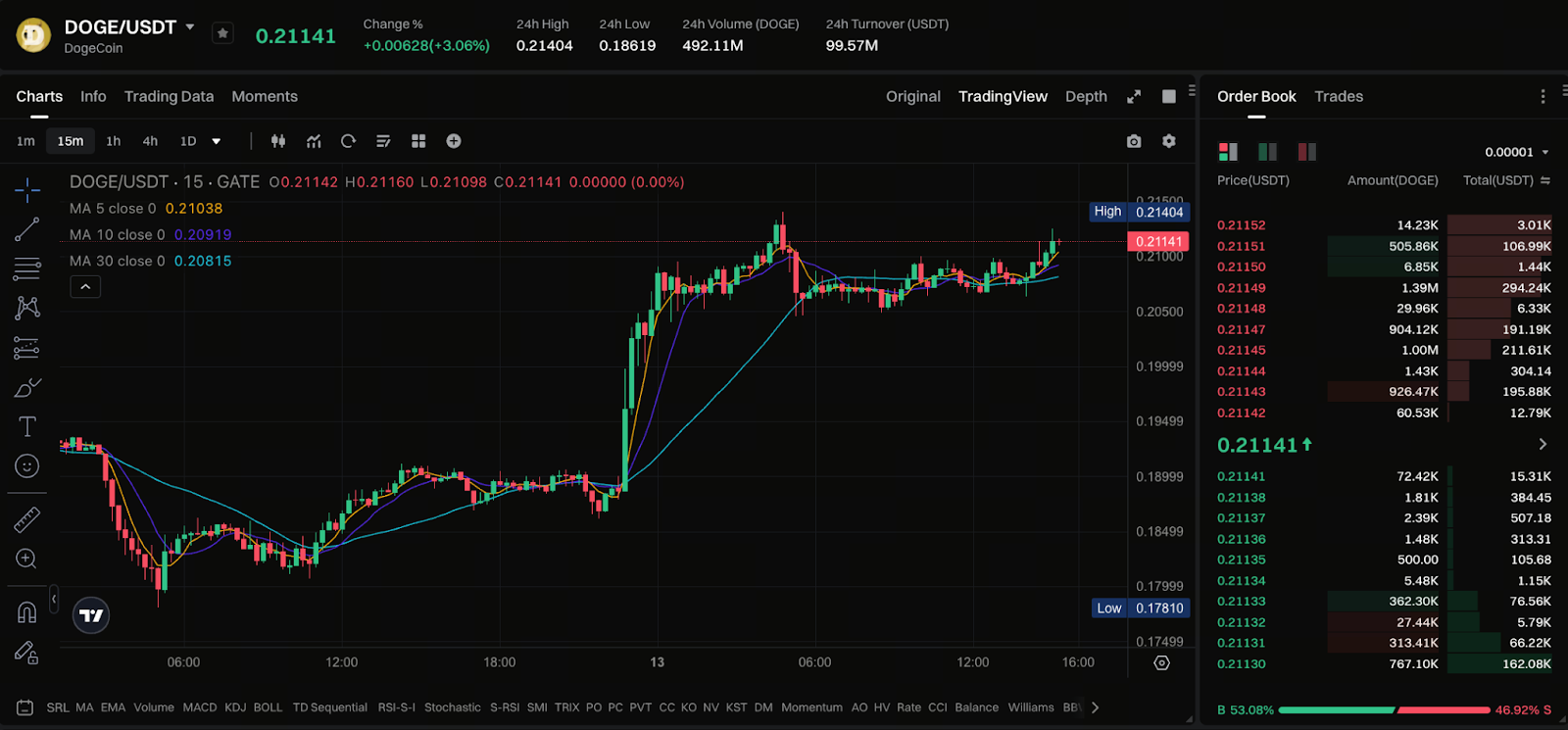Take a chart snapshot with camera icon

[1134, 141]
